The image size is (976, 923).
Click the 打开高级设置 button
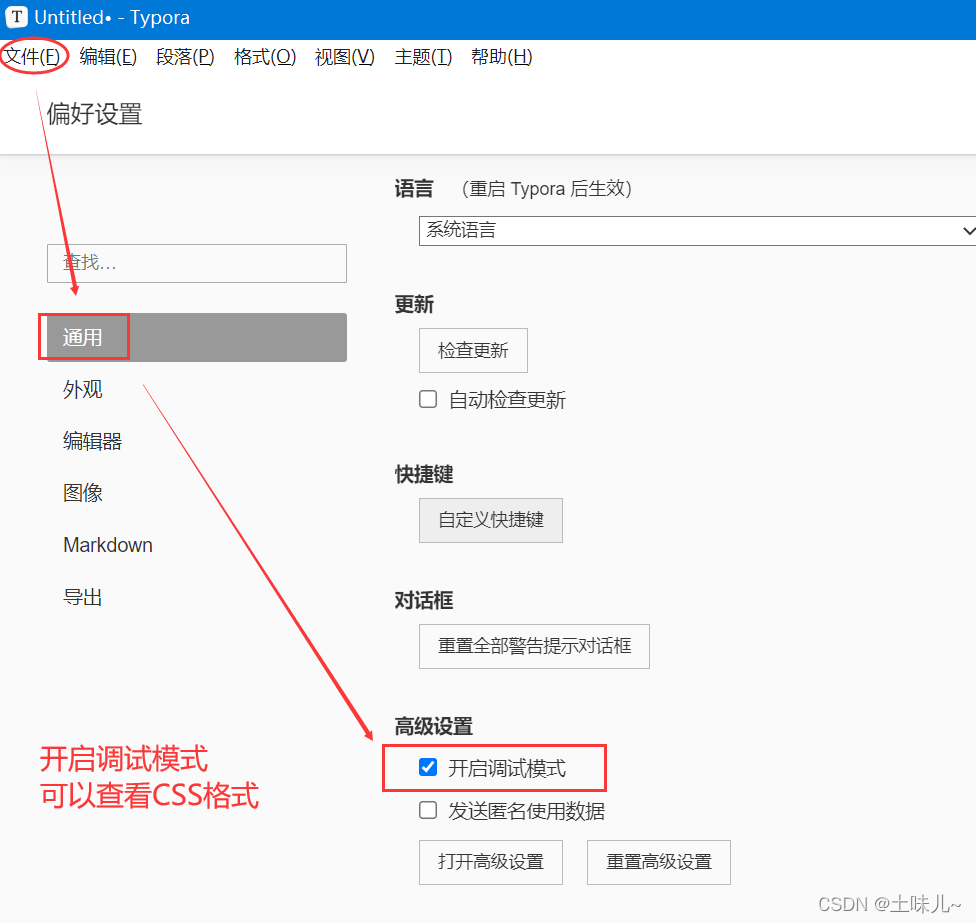[x=490, y=862]
